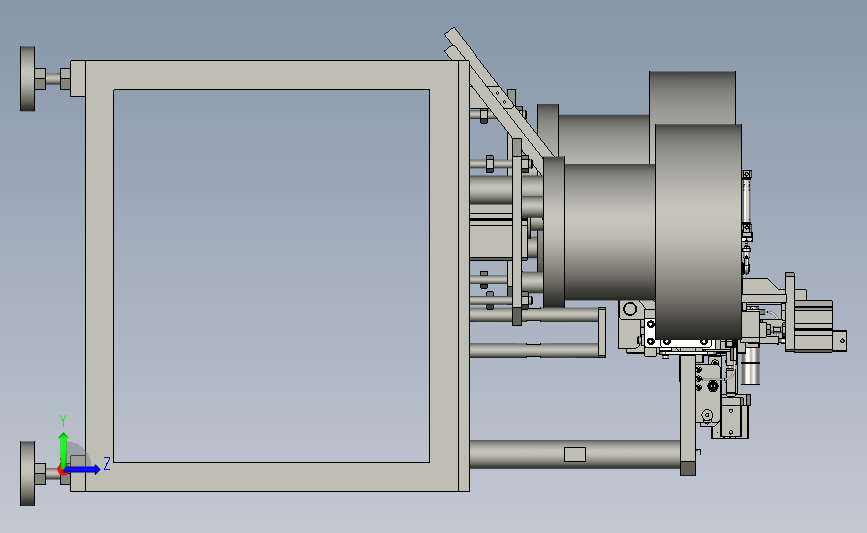
Task: Click the circular hole in the bracket
Action: point(630,309)
